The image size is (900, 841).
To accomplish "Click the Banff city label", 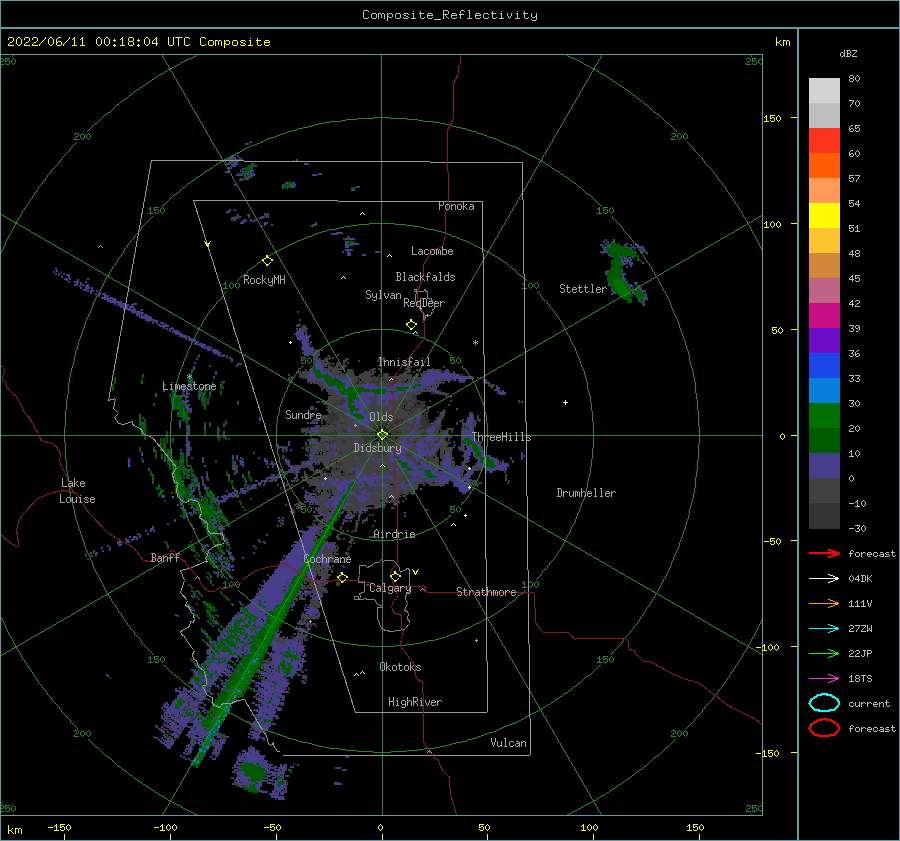I will click(x=165, y=557).
